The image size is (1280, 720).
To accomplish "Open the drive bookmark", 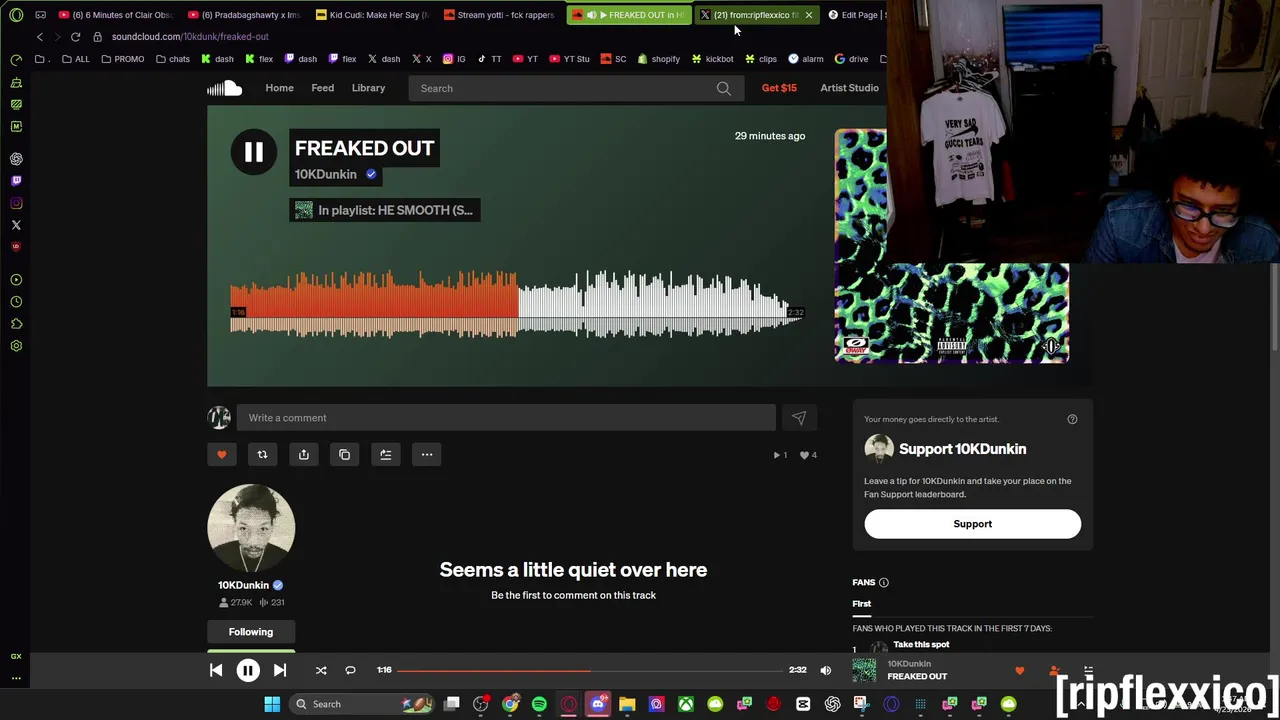I will (x=851, y=59).
